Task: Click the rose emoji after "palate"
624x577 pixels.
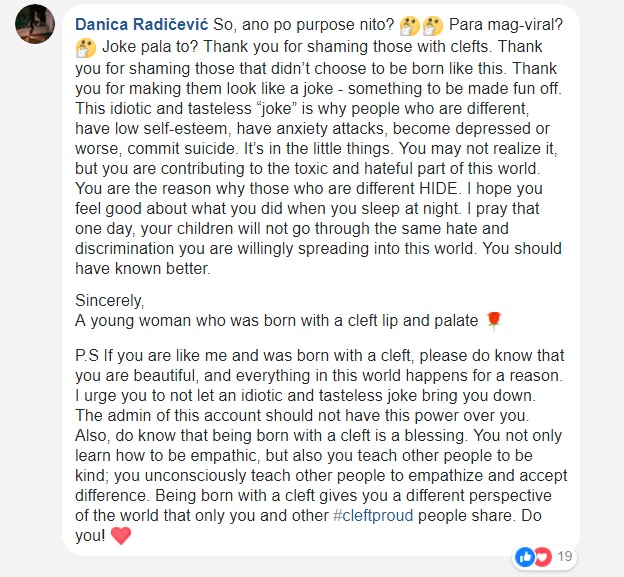Action: tap(494, 321)
